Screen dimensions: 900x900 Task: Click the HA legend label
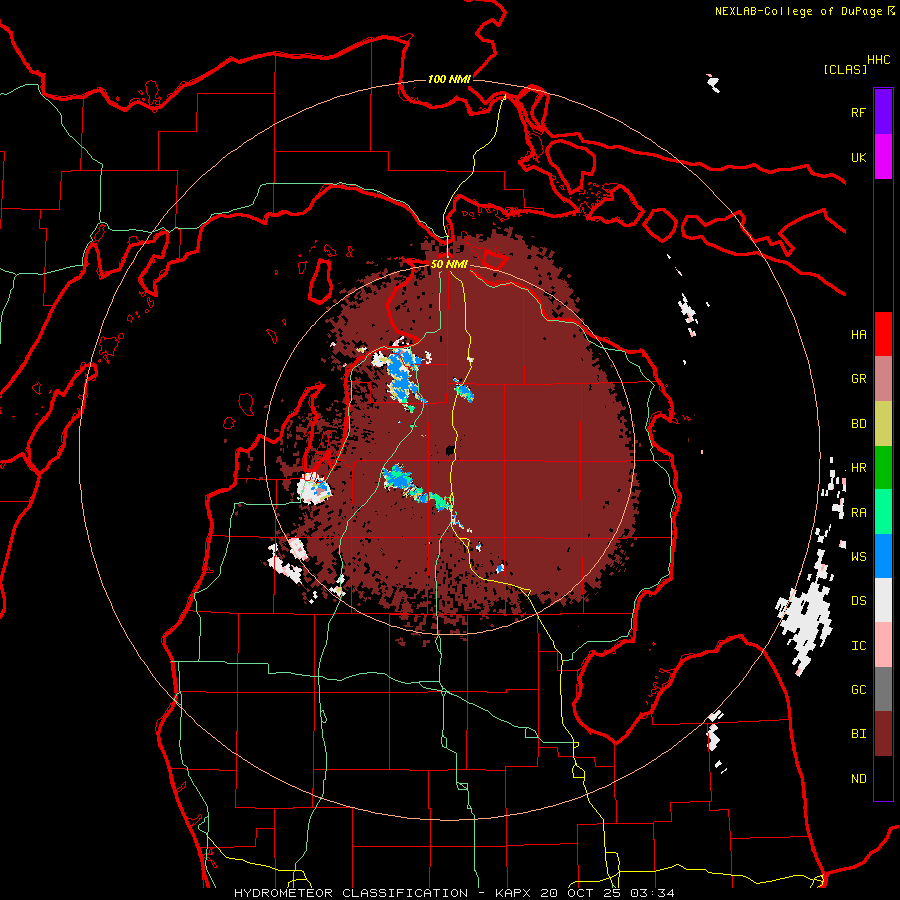tap(858, 335)
